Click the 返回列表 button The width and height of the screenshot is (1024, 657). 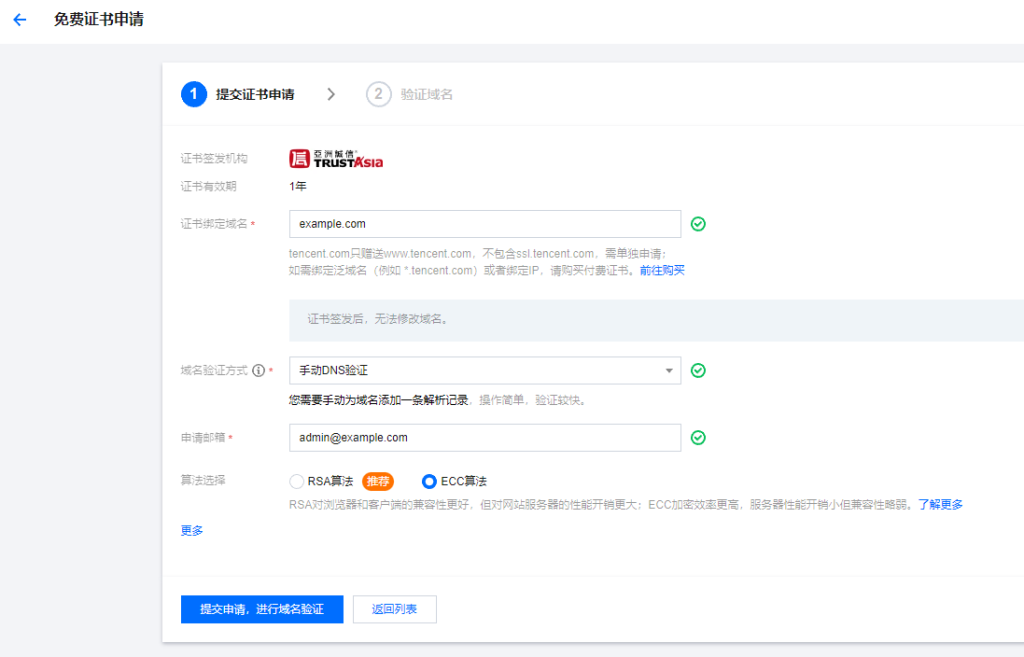coord(394,609)
